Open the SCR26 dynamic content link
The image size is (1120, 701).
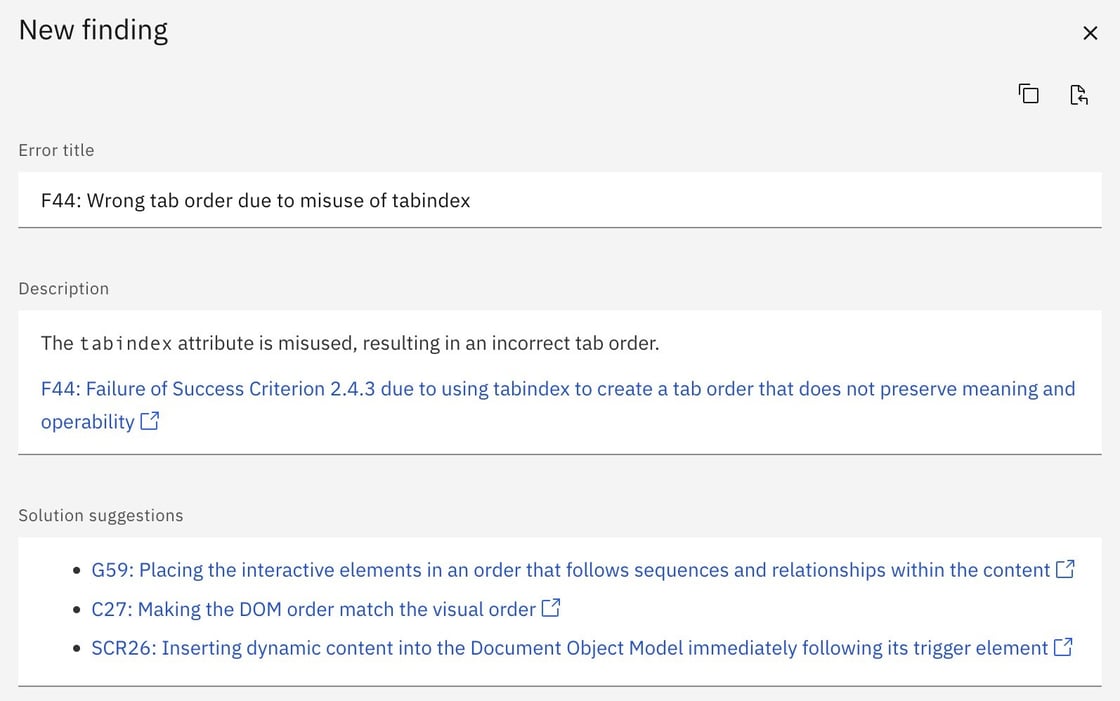(x=569, y=648)
